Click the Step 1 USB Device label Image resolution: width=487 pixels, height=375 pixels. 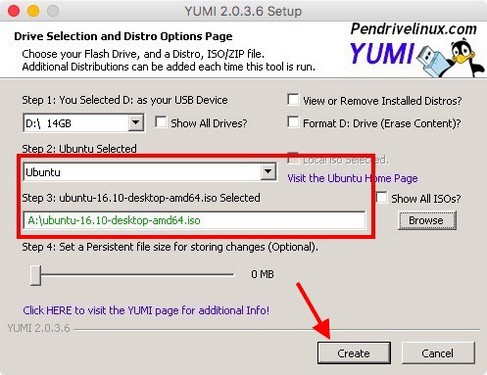coord(125,100)
